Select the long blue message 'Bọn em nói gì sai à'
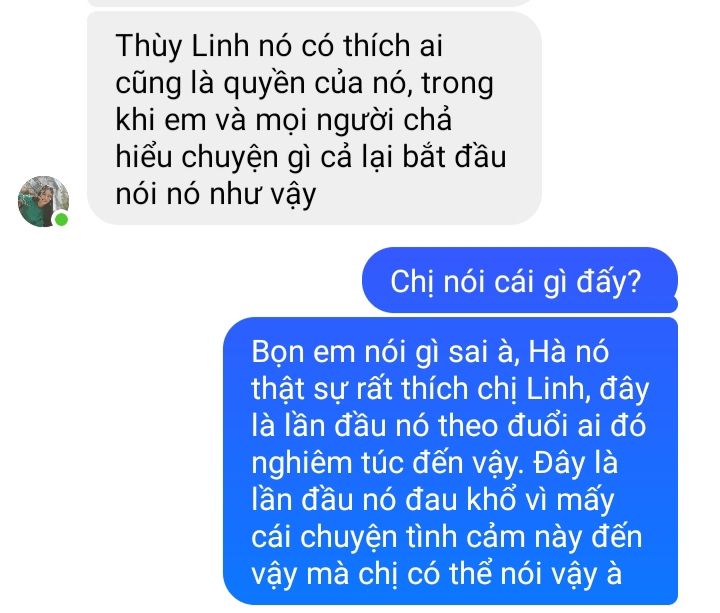Screen dimensions: 720x613 (450, 461)
